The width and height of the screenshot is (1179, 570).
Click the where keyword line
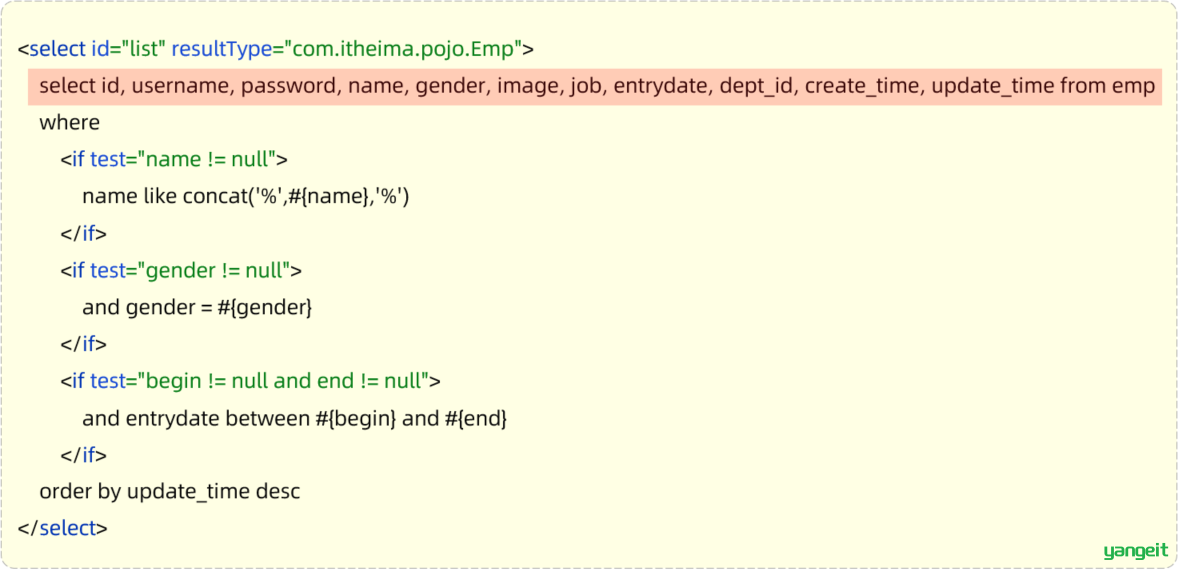[x=69, y=123]
